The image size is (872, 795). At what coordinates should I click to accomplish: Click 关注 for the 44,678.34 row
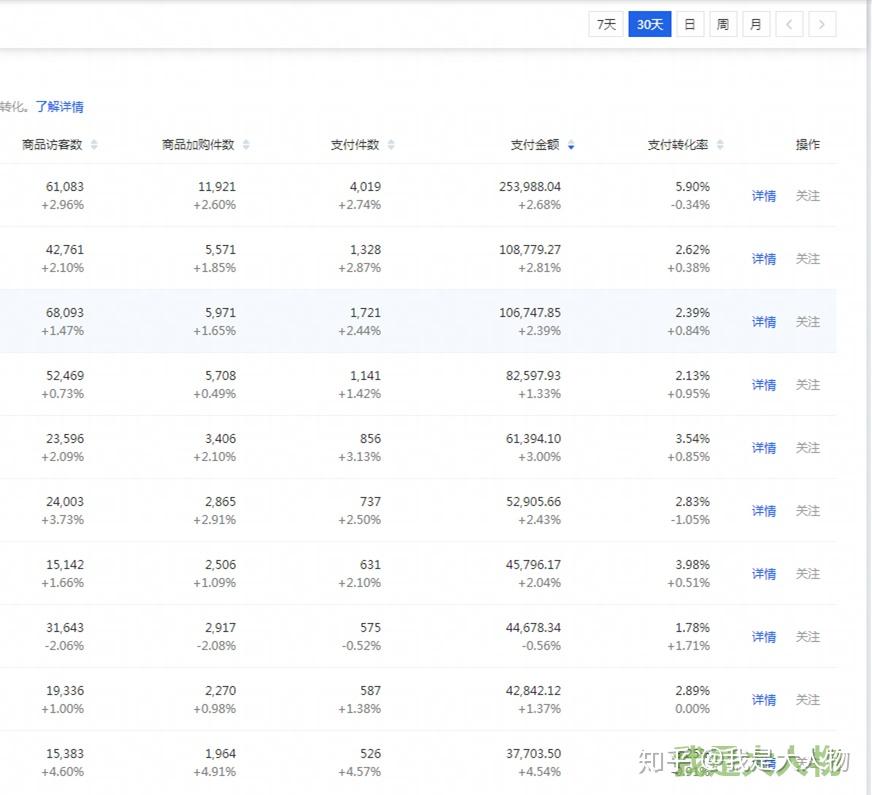pos(807,637)
